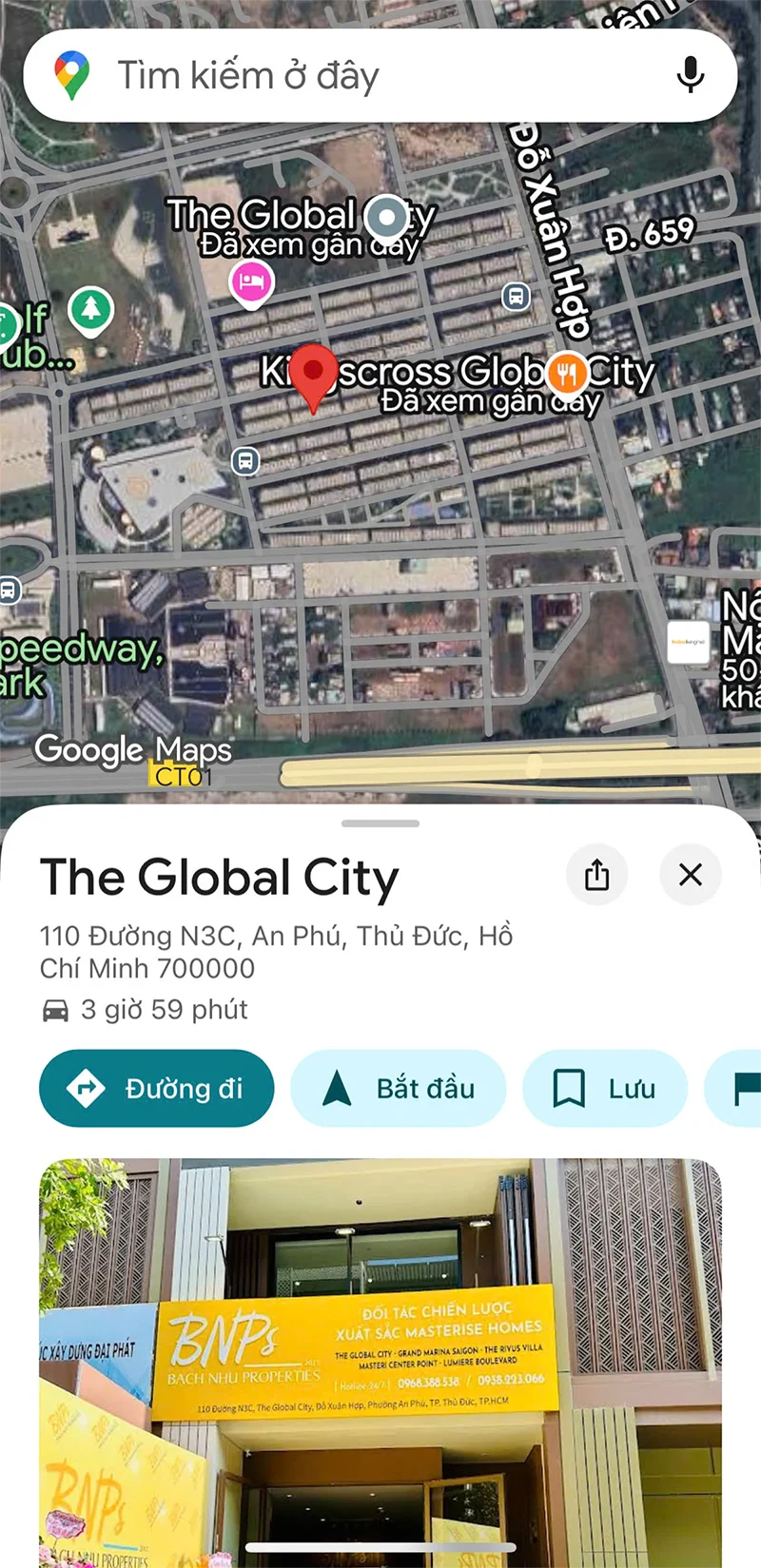Close The Global City place card
Viewport: 761px width, 1568px height.
tap(691, 874)
